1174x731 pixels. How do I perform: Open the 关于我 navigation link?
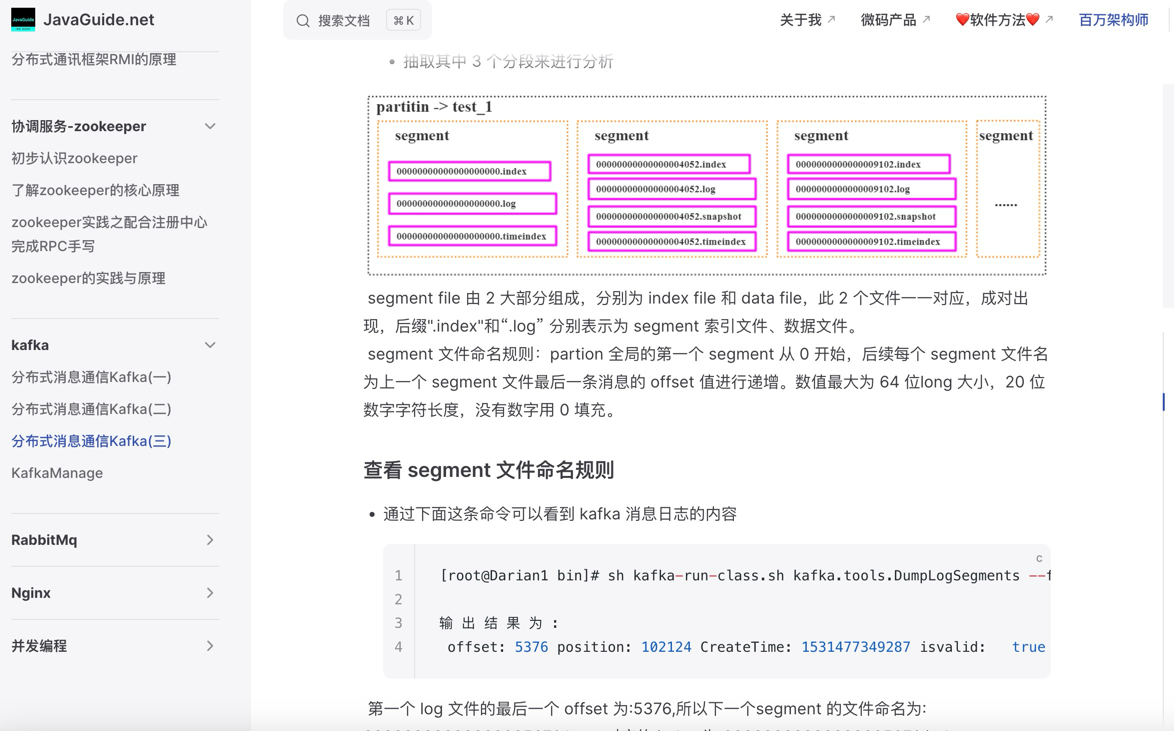click(x=800, y=20)
